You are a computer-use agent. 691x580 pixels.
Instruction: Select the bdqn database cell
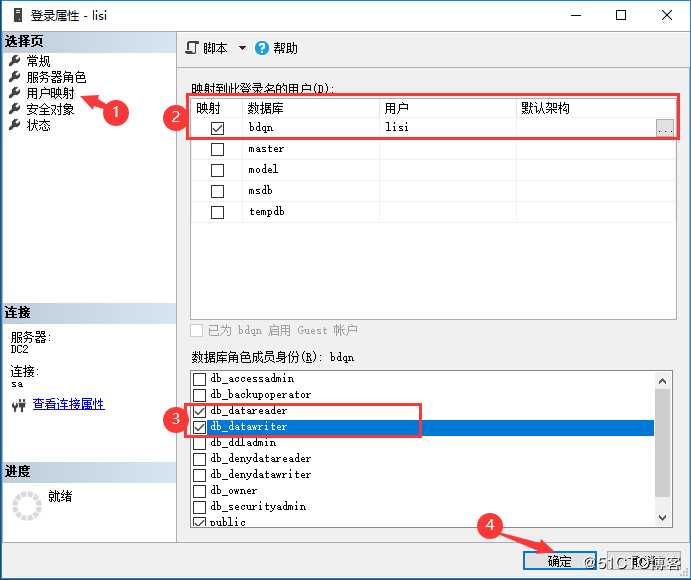coord(311,128)
